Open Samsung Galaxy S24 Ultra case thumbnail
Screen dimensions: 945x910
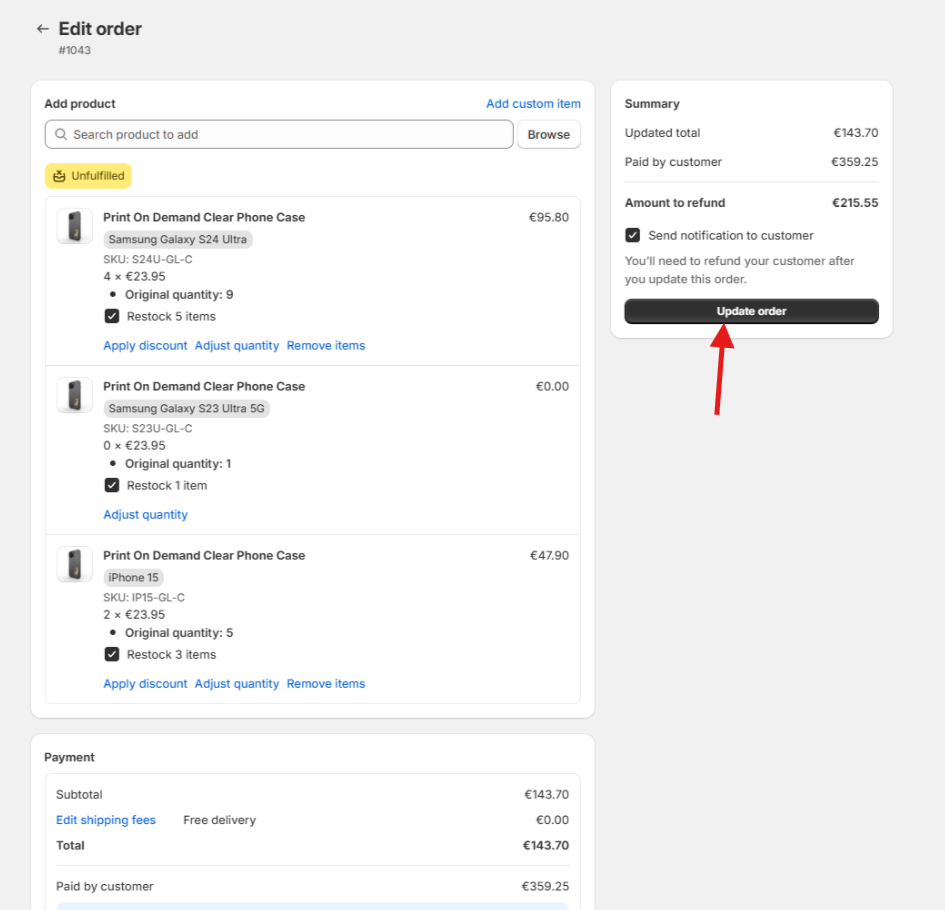click(x=75, y=227)
